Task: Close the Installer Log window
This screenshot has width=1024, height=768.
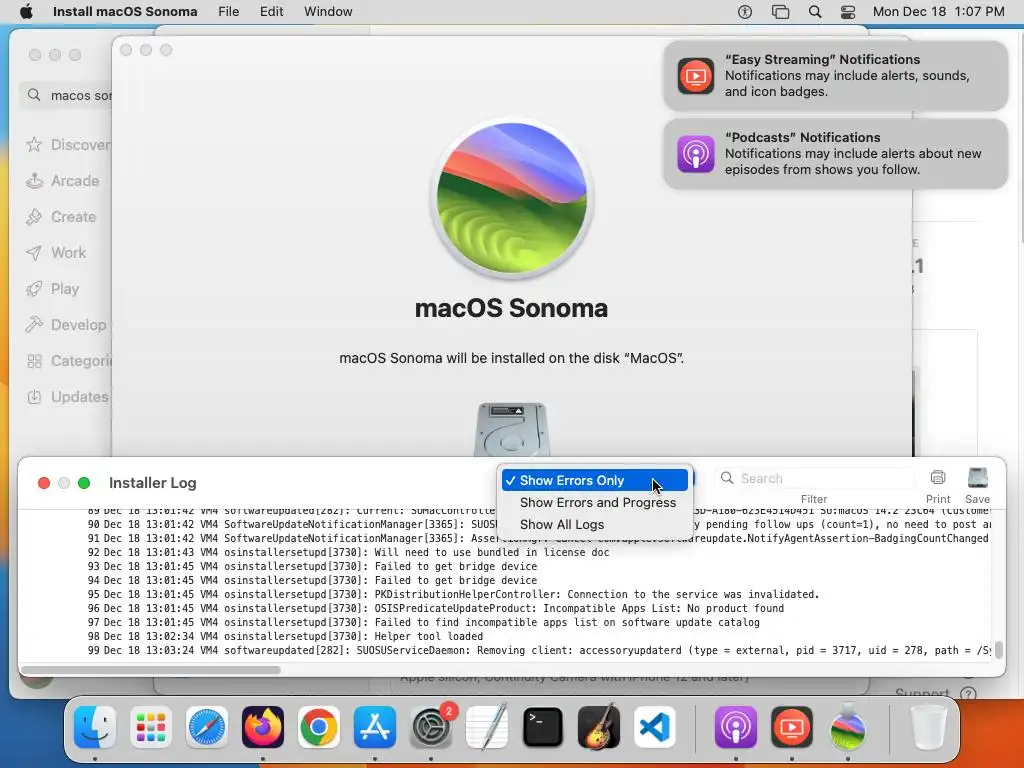Action: tap(44, 483)
